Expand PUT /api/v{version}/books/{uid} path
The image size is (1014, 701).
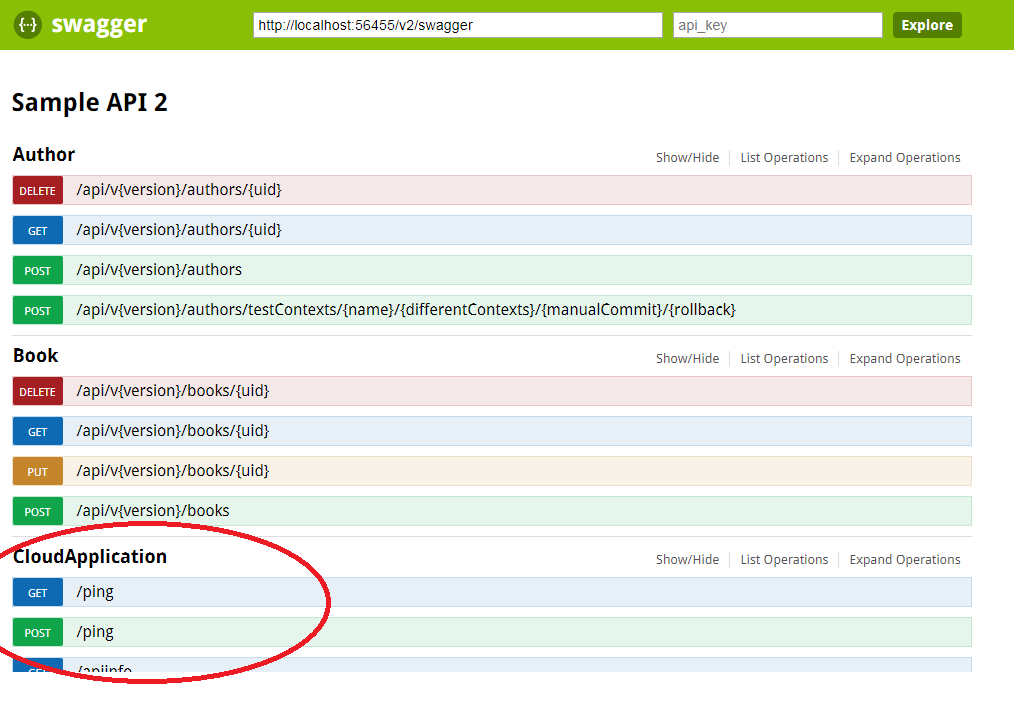coord(173,471)
